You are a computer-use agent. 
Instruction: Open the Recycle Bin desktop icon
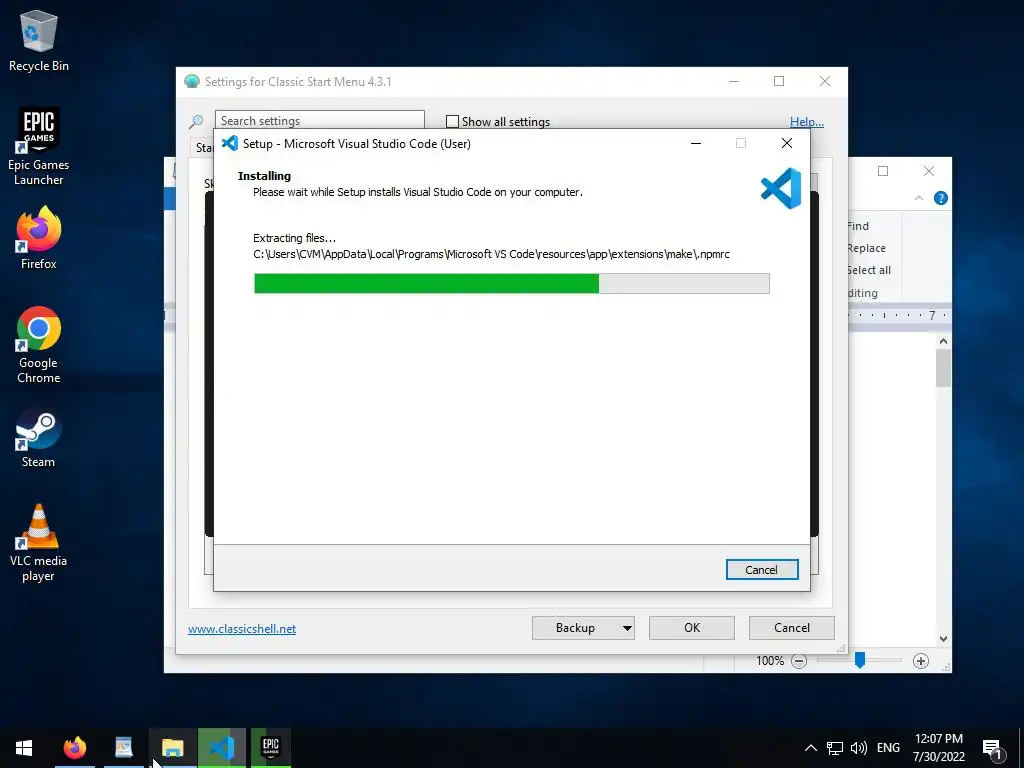tap(39, 40)
